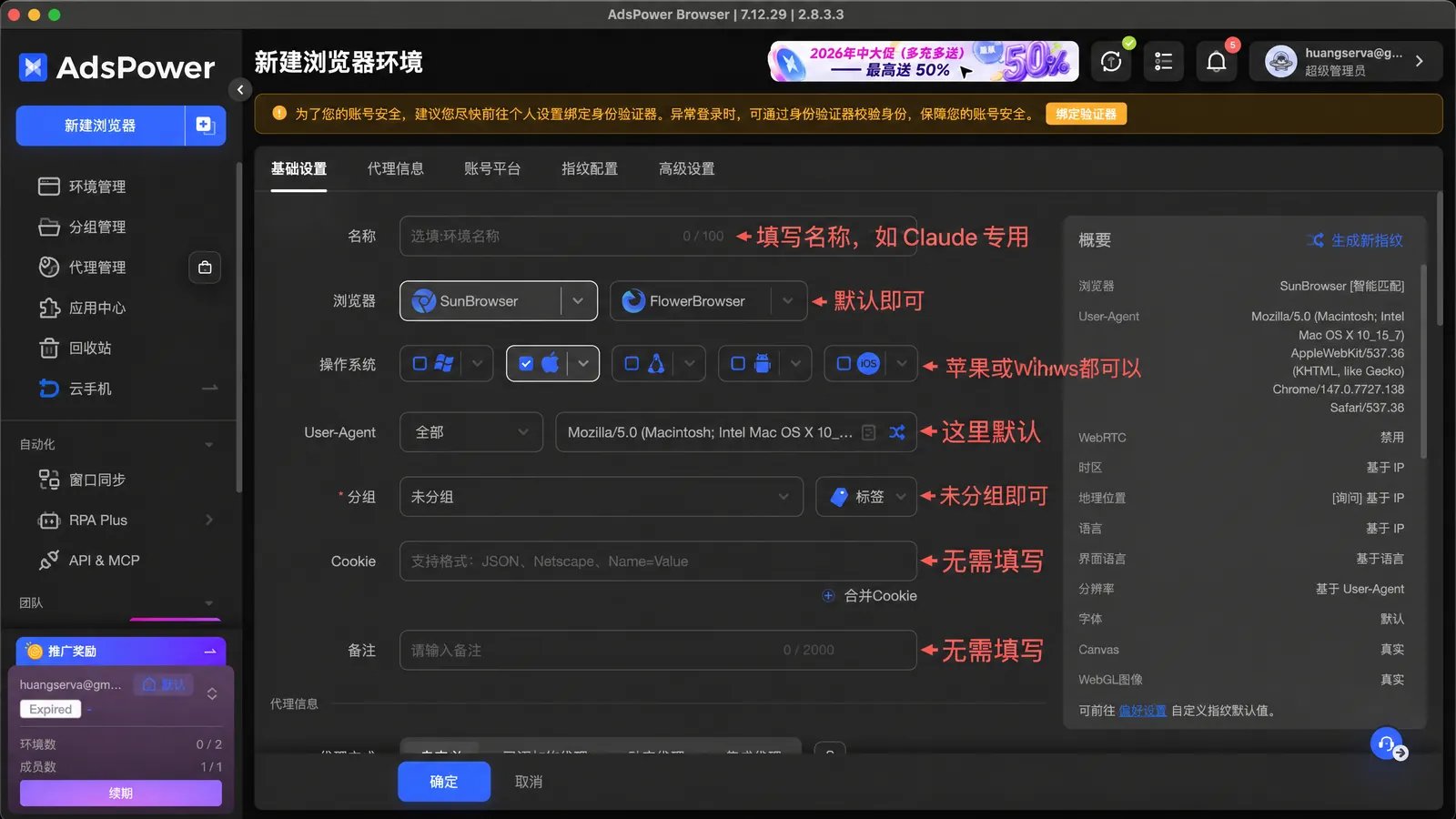Click 合并Cookie plus link
The image size is (1456, 819).
coord(870,596)
